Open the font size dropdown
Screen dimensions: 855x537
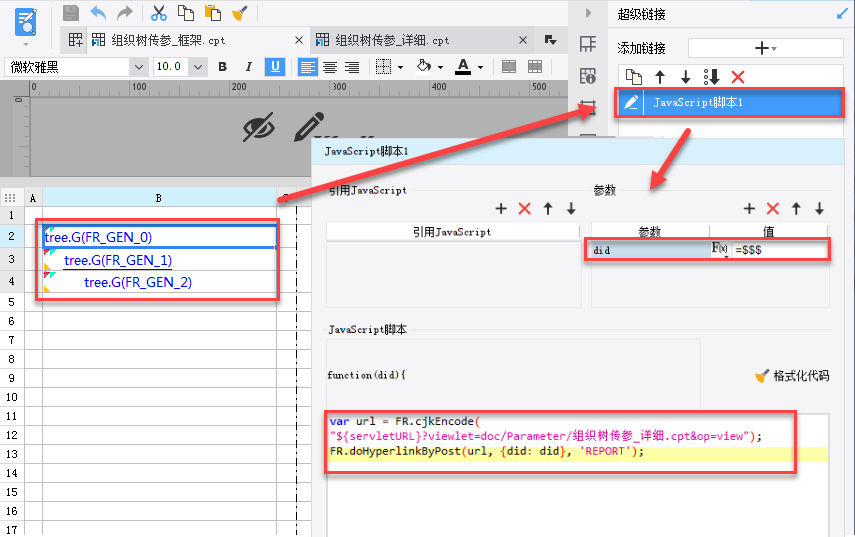pos(198,67)
